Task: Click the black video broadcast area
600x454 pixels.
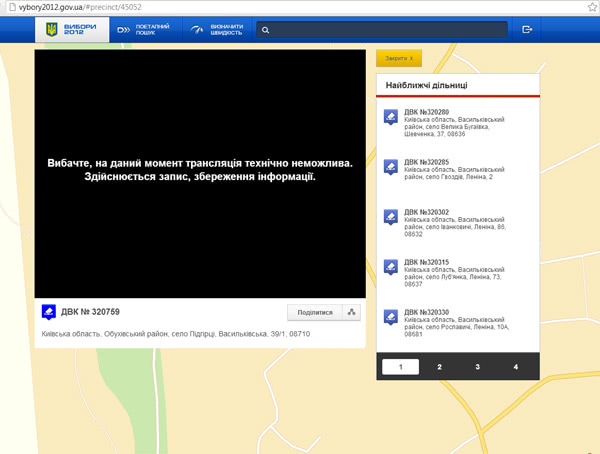Action: click(x=200, y=173)
